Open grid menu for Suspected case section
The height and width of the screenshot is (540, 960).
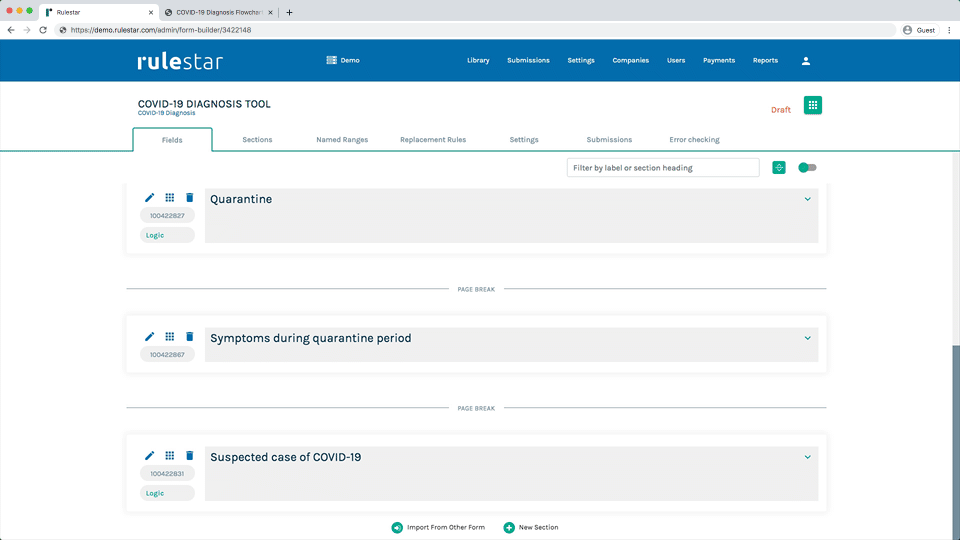170,455
